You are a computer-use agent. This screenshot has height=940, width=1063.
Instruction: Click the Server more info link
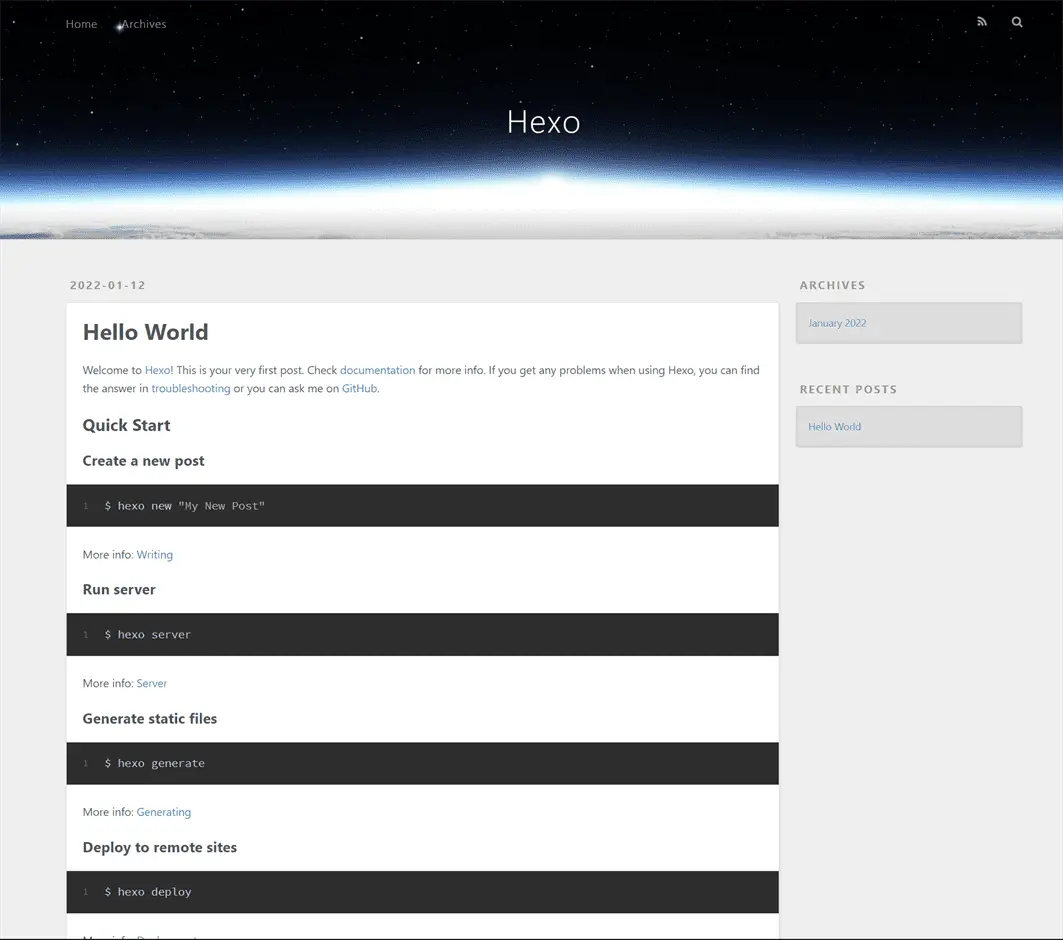tap(151, 683)
